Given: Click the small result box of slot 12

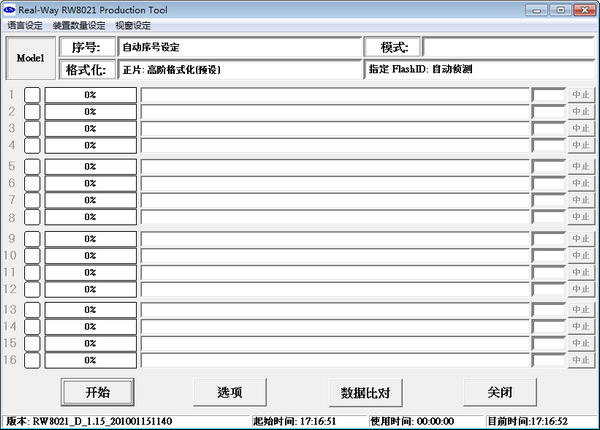Looking at the screenshot, I should (x=548, y=289).
